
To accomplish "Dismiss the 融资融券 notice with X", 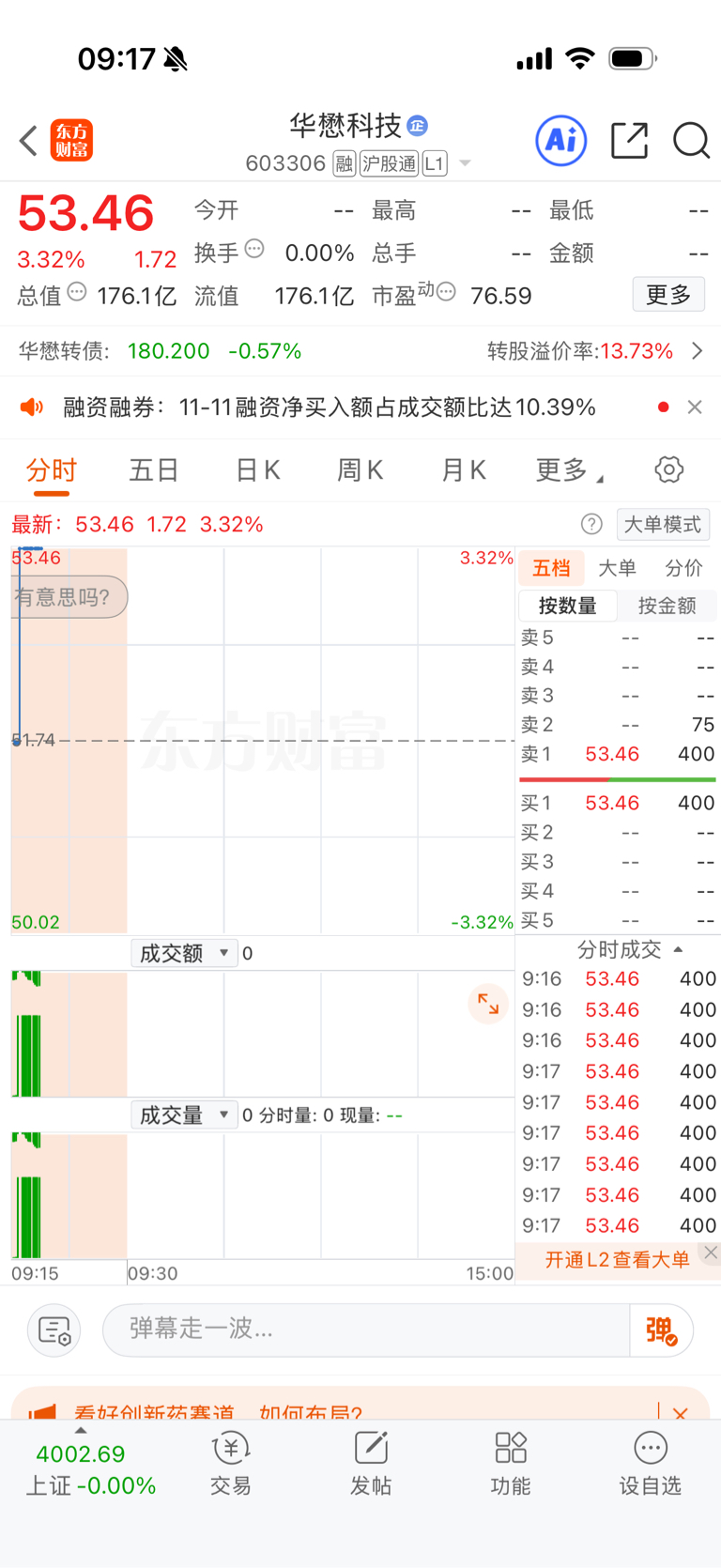I will (695, 407).
